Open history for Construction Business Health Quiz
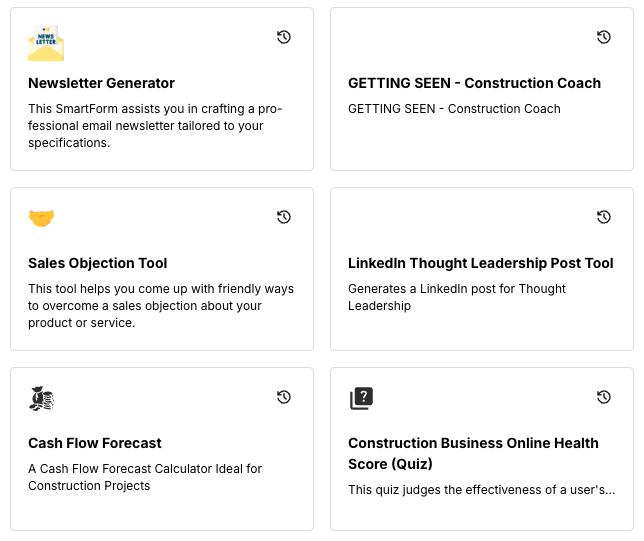Viewport: 644px width, 541px height. pos(604,397)
